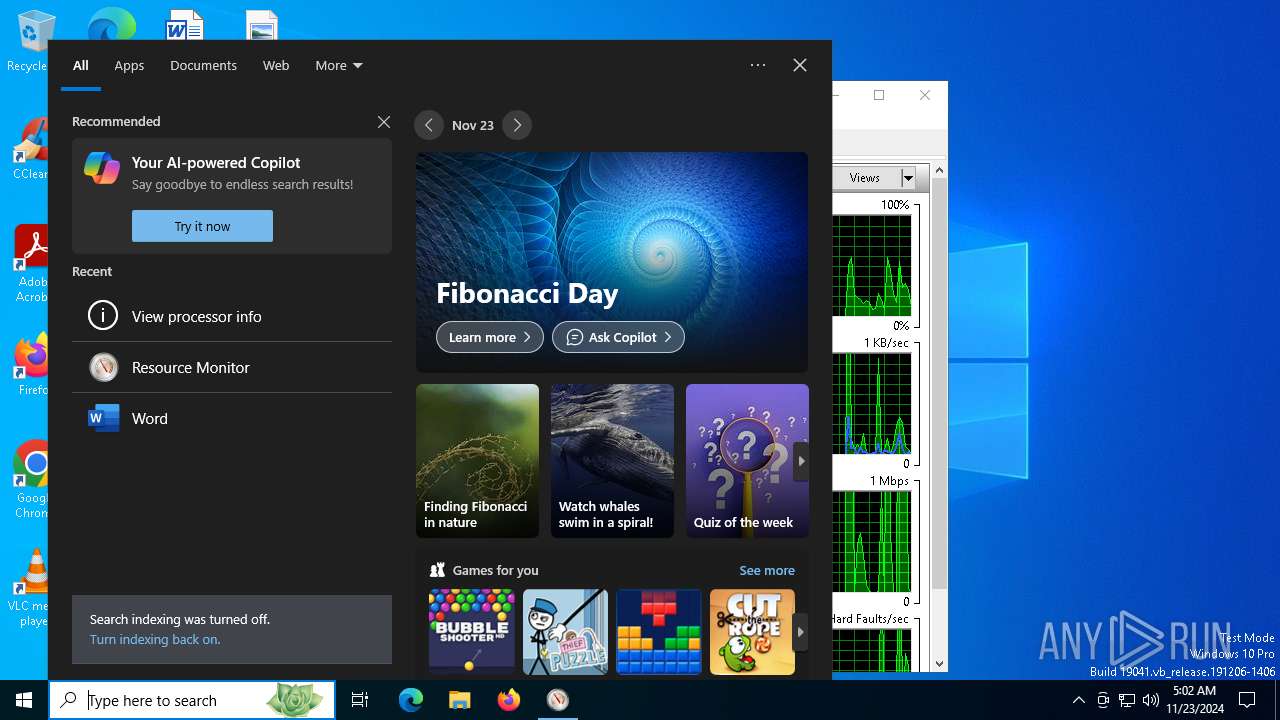Click the Games for you heading
This screenshot has width=1280, height=720.
495,570
